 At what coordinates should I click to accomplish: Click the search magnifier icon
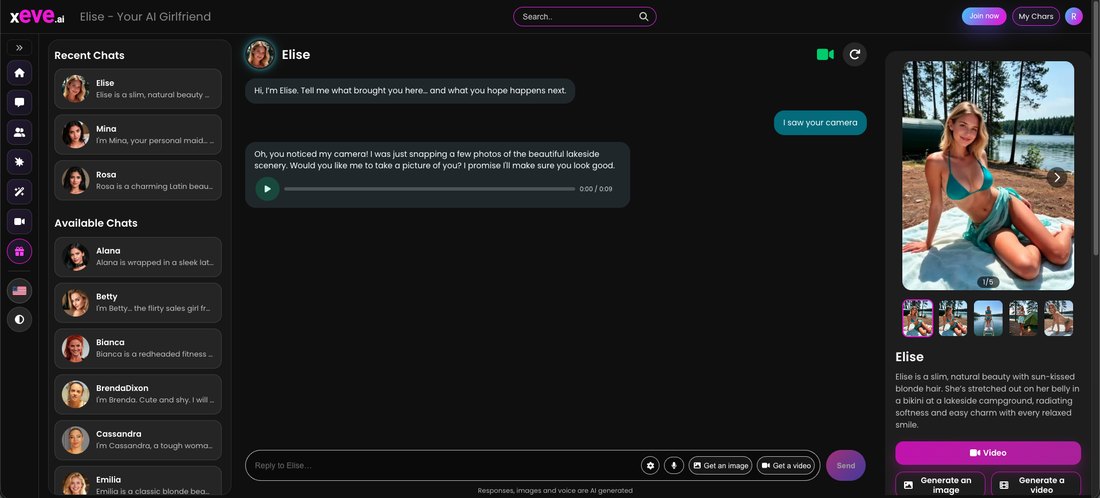coord(643,17)
